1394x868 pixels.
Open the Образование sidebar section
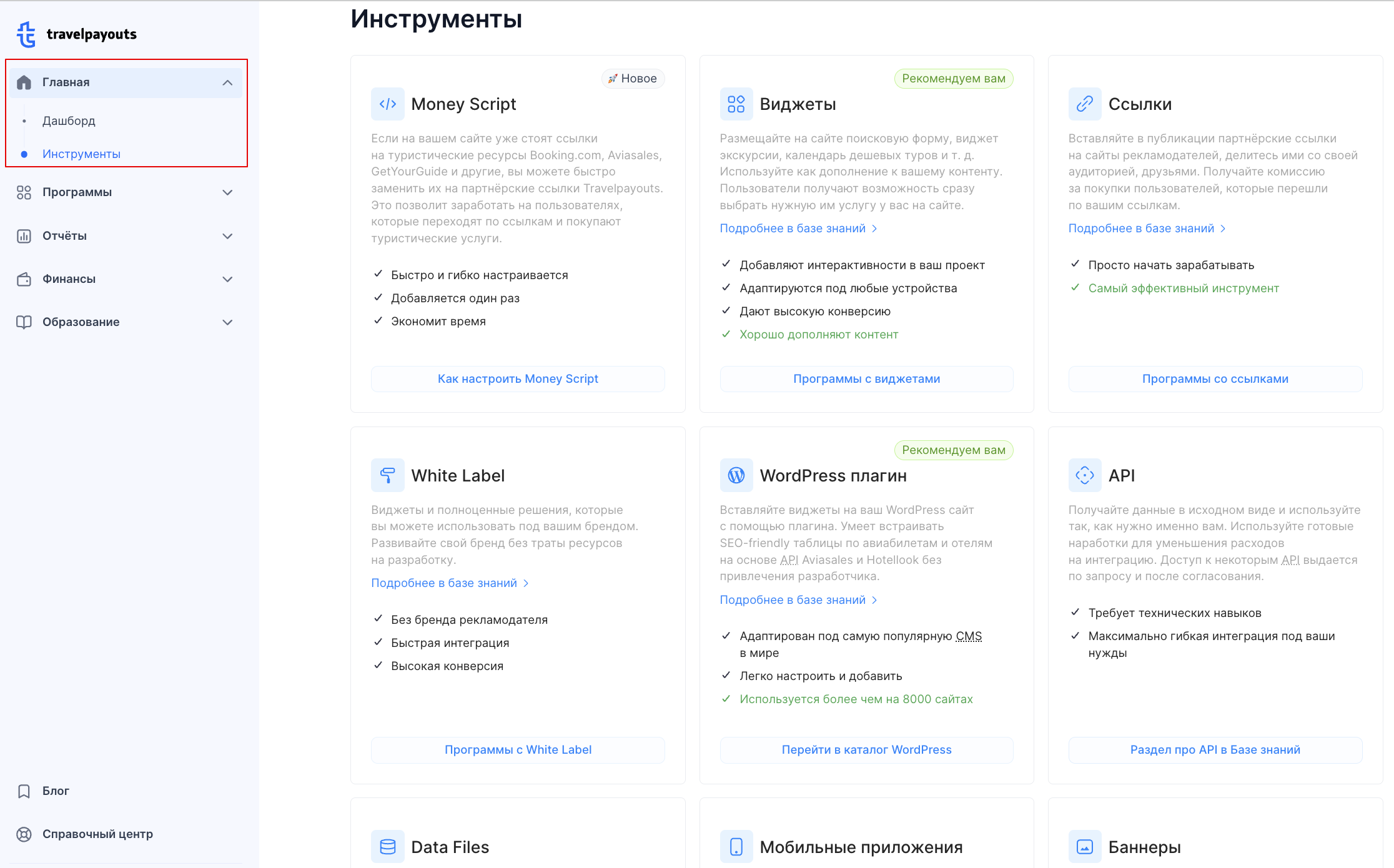[x=126, y=322]
